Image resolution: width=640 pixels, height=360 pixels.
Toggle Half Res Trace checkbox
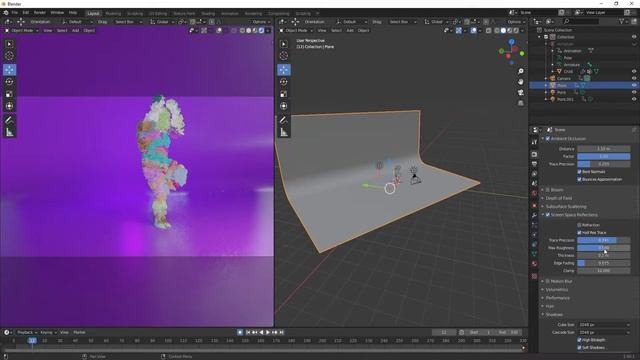[579, 233]
